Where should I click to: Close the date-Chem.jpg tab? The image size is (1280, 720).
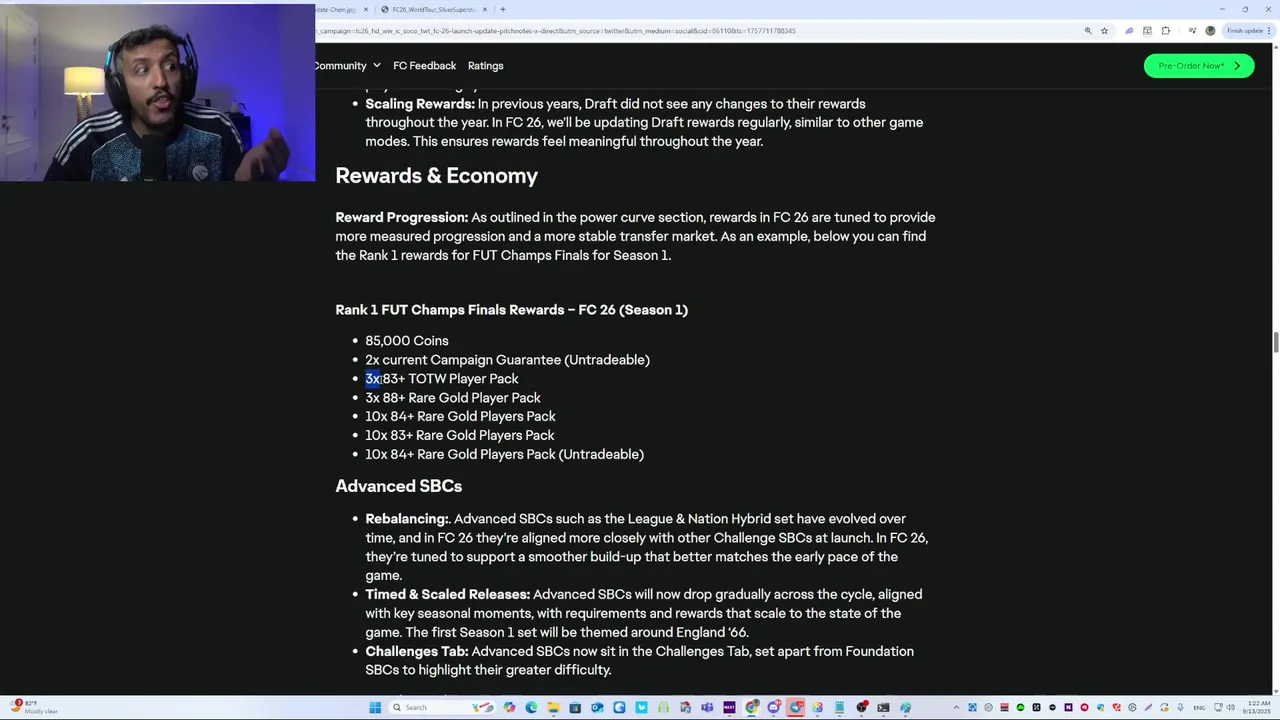point(366,10)
